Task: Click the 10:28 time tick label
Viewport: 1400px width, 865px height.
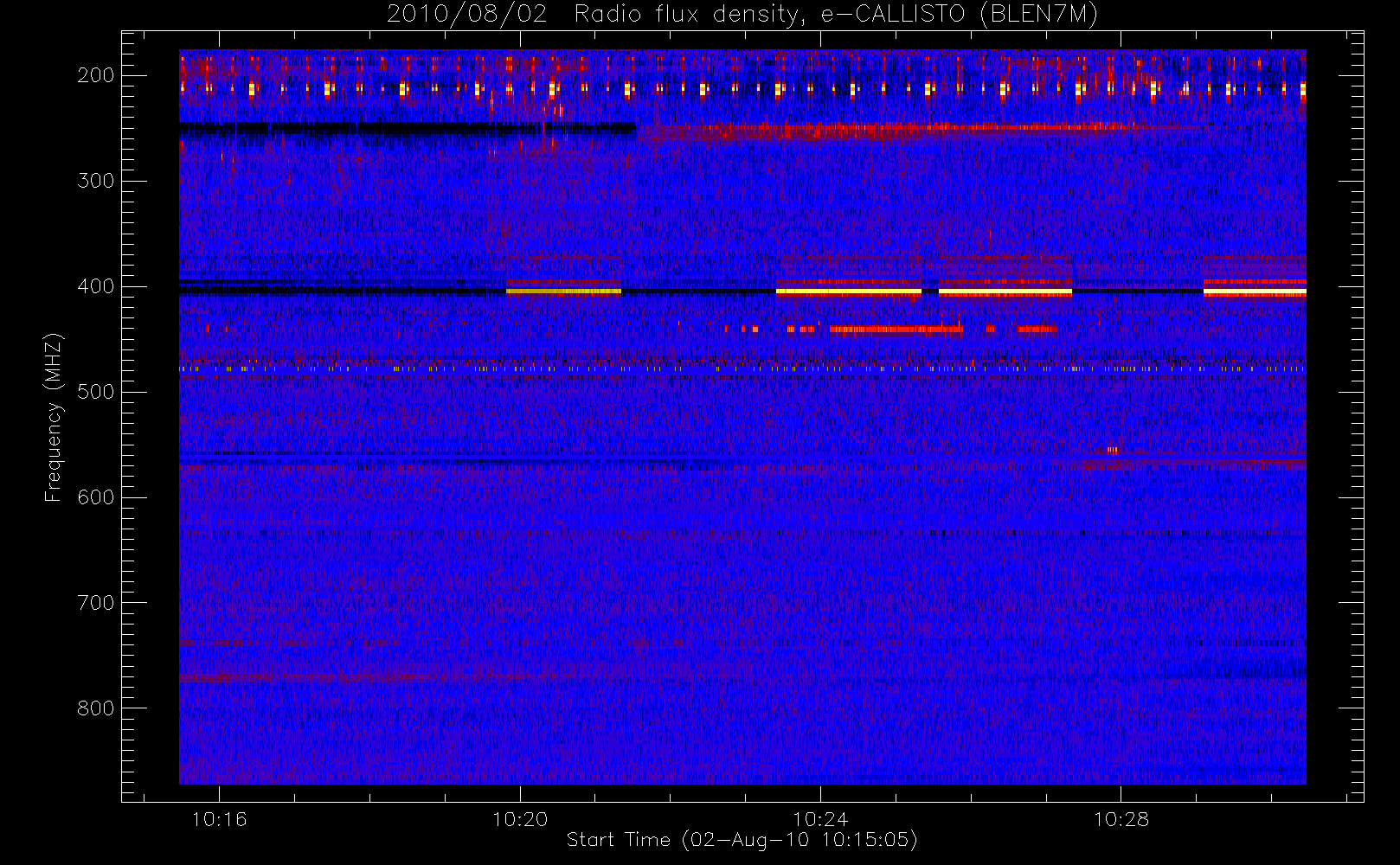Action: click(x=1121, y=819)
